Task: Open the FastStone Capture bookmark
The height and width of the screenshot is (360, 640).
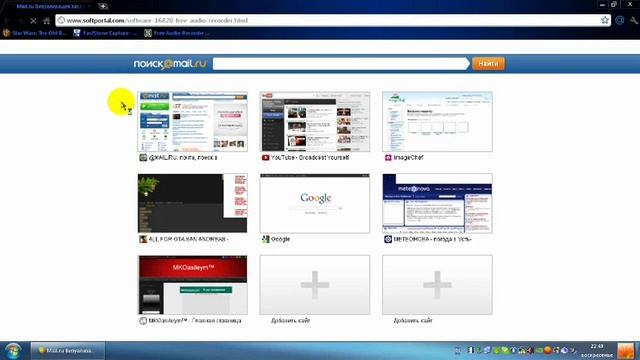Action: [x=105, y=33]
